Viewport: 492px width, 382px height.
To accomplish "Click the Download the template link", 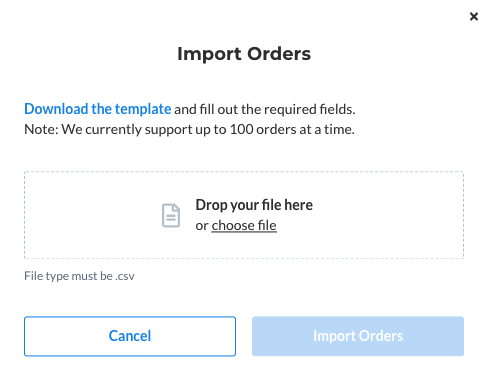I will pyautogui.click(x=98, y=109).
